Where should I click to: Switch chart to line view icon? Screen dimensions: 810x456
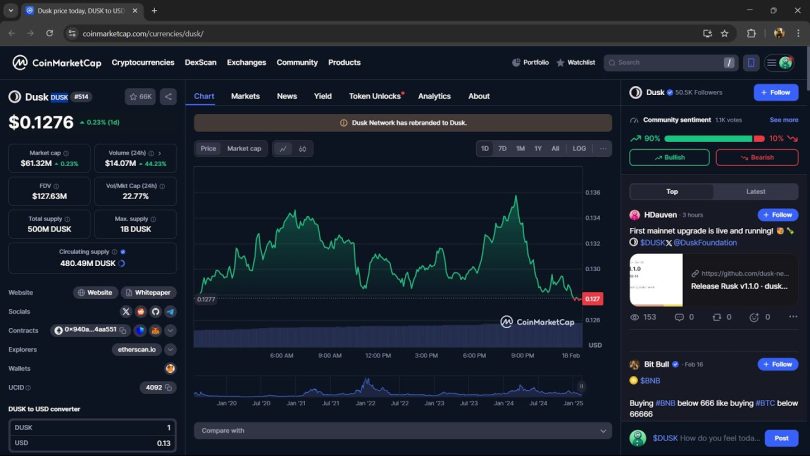(283, 149)
